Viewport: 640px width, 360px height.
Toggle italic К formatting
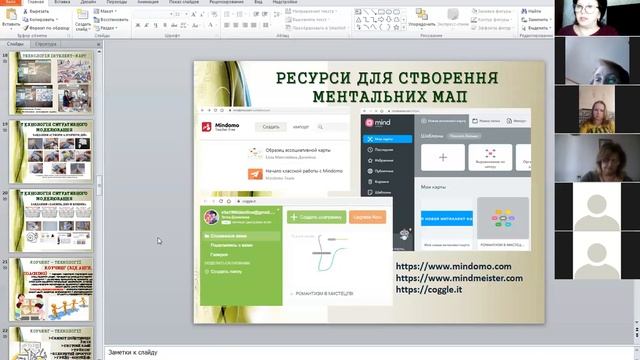(147, 25)
